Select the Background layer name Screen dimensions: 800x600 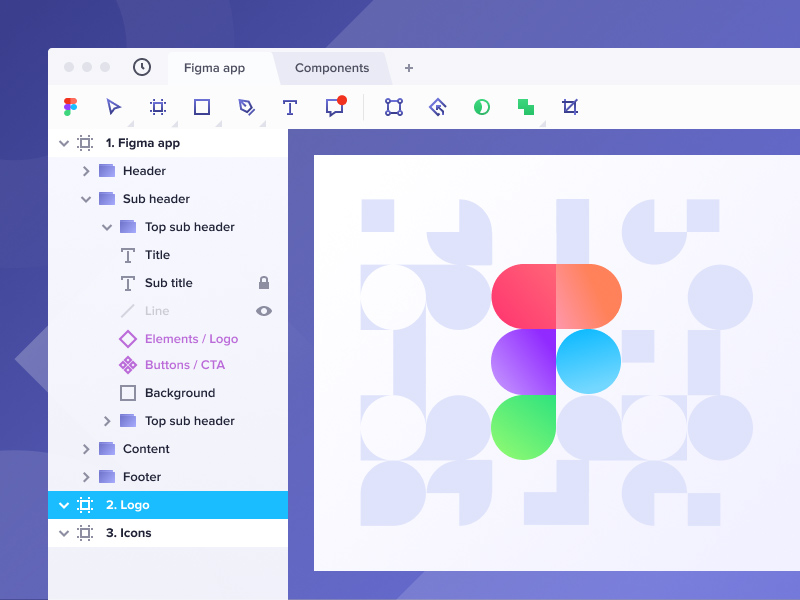(x=180, y=393)
